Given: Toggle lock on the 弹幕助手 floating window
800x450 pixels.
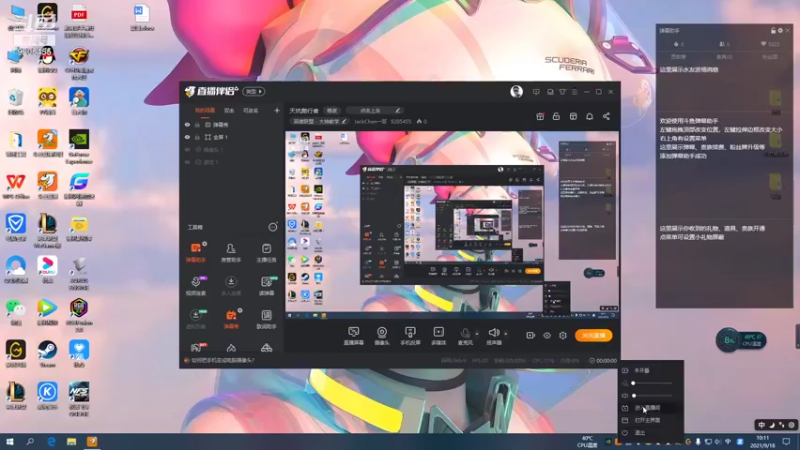Looking at the screenshot, I should point(773,31).
